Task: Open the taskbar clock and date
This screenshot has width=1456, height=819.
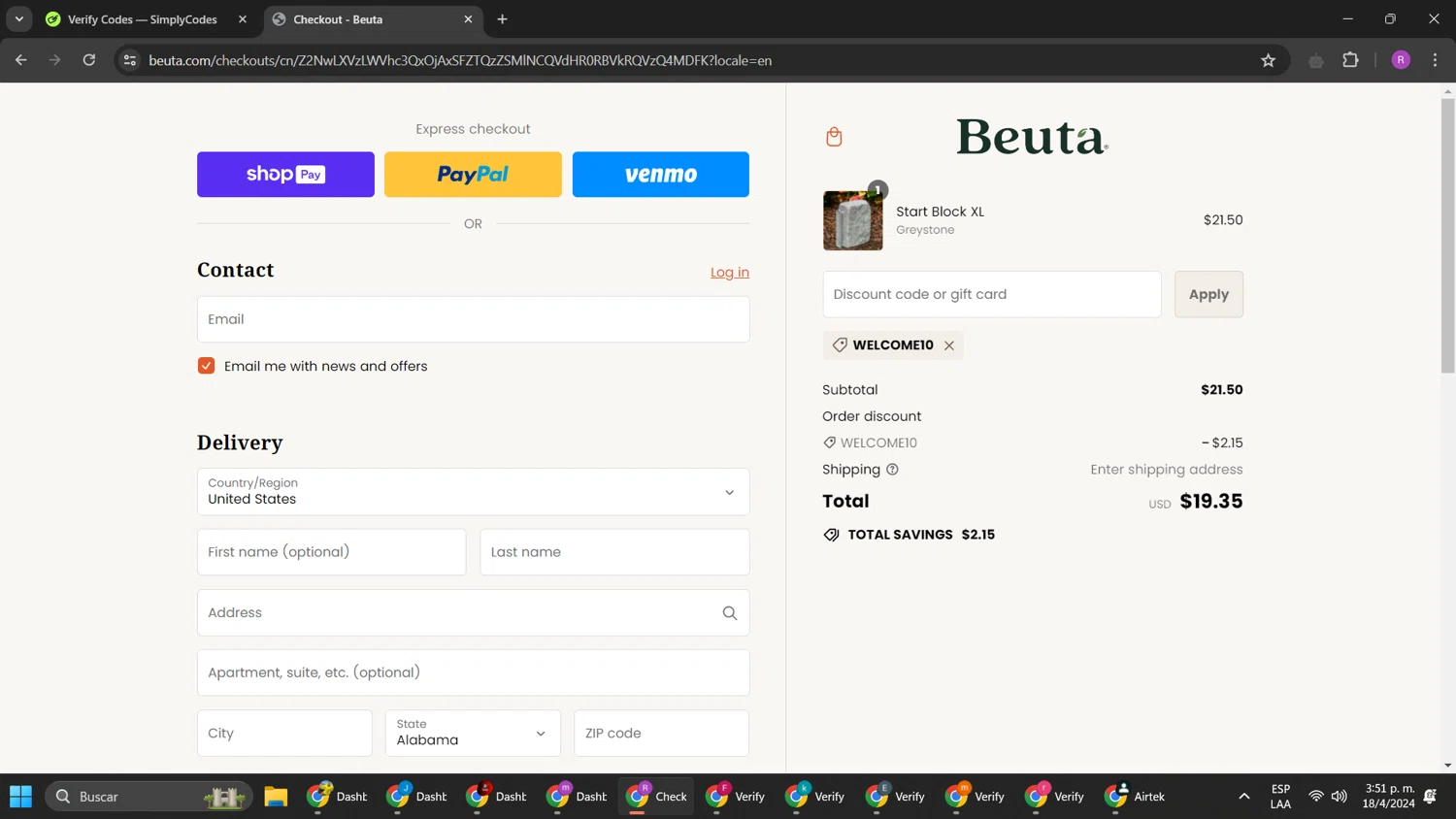Action: (x=1388, y=797)
